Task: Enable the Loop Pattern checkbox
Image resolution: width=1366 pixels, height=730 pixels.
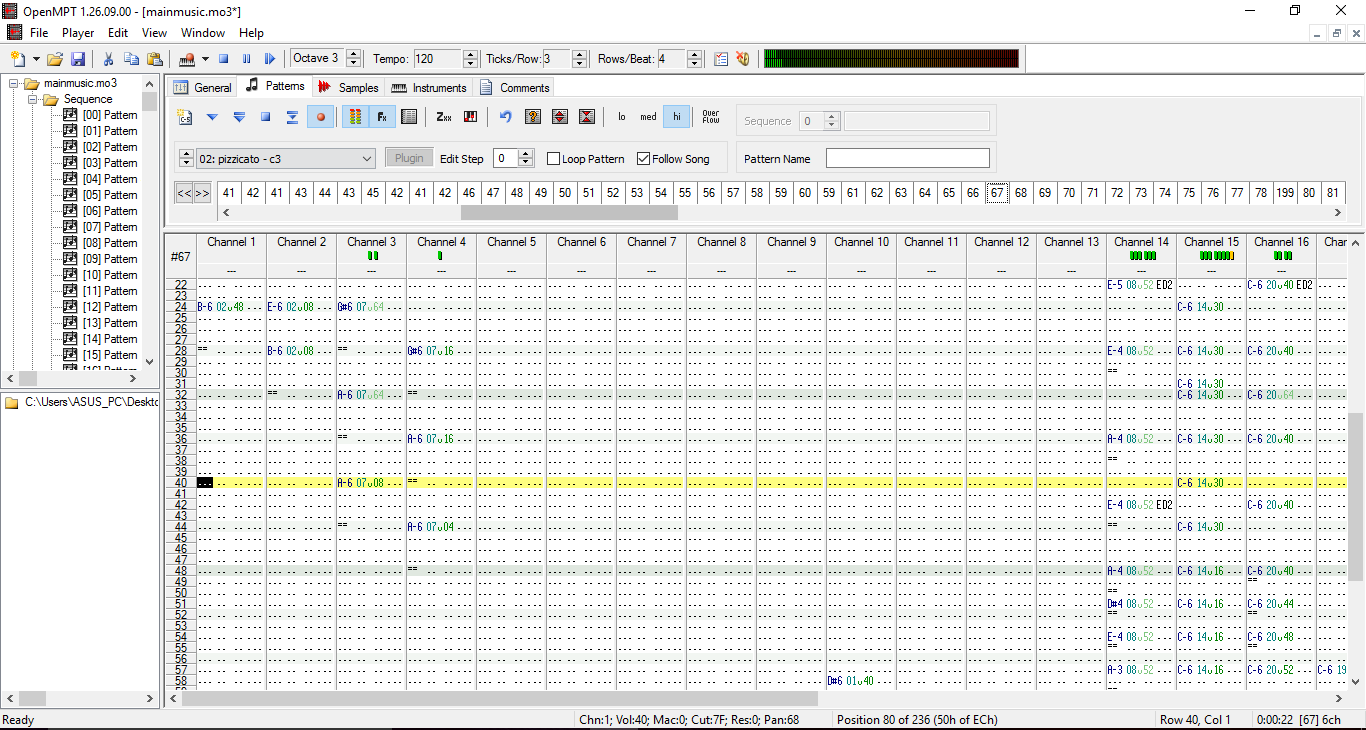Action: [554, 159]
